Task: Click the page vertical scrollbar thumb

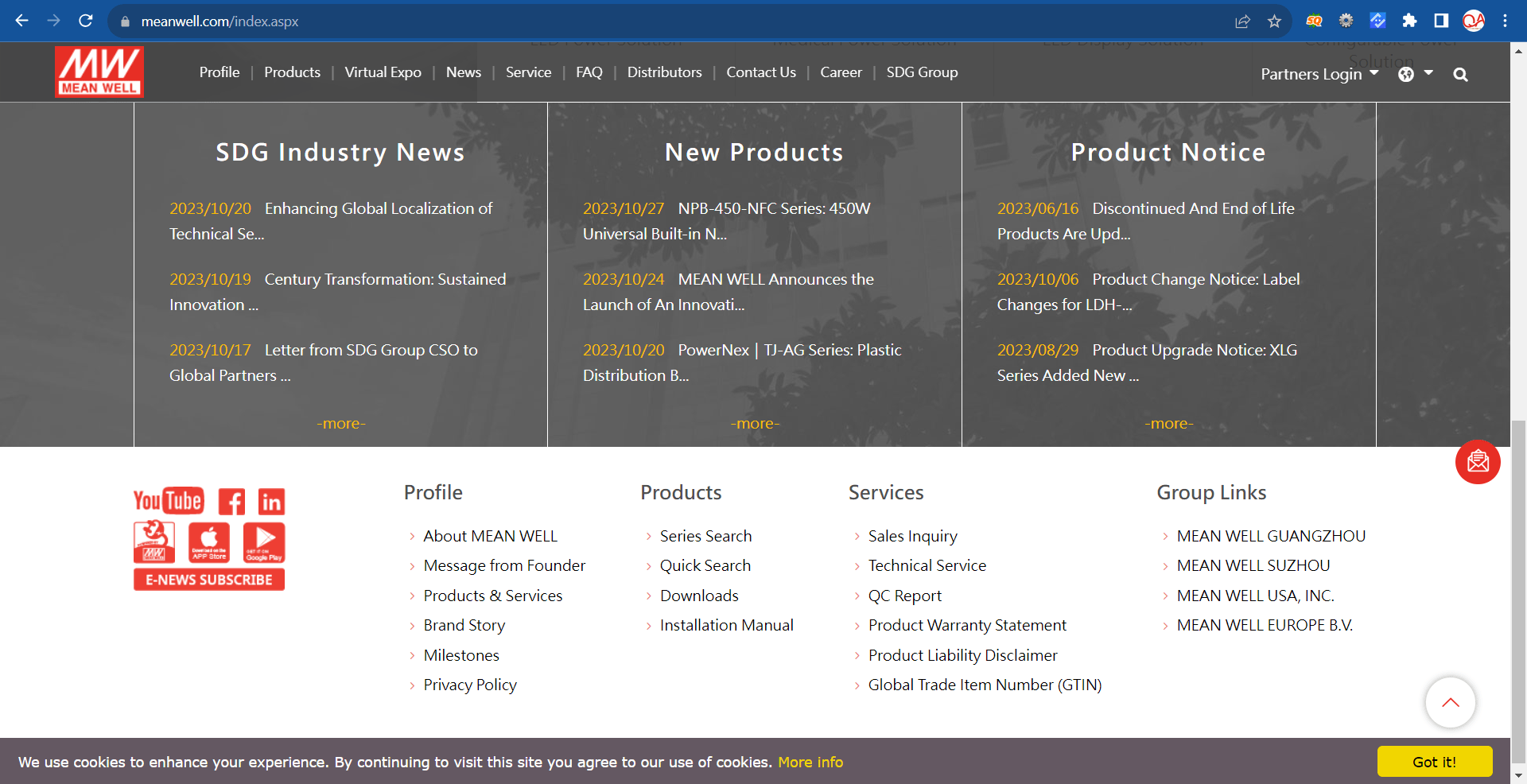Action: pos(1518,592)
